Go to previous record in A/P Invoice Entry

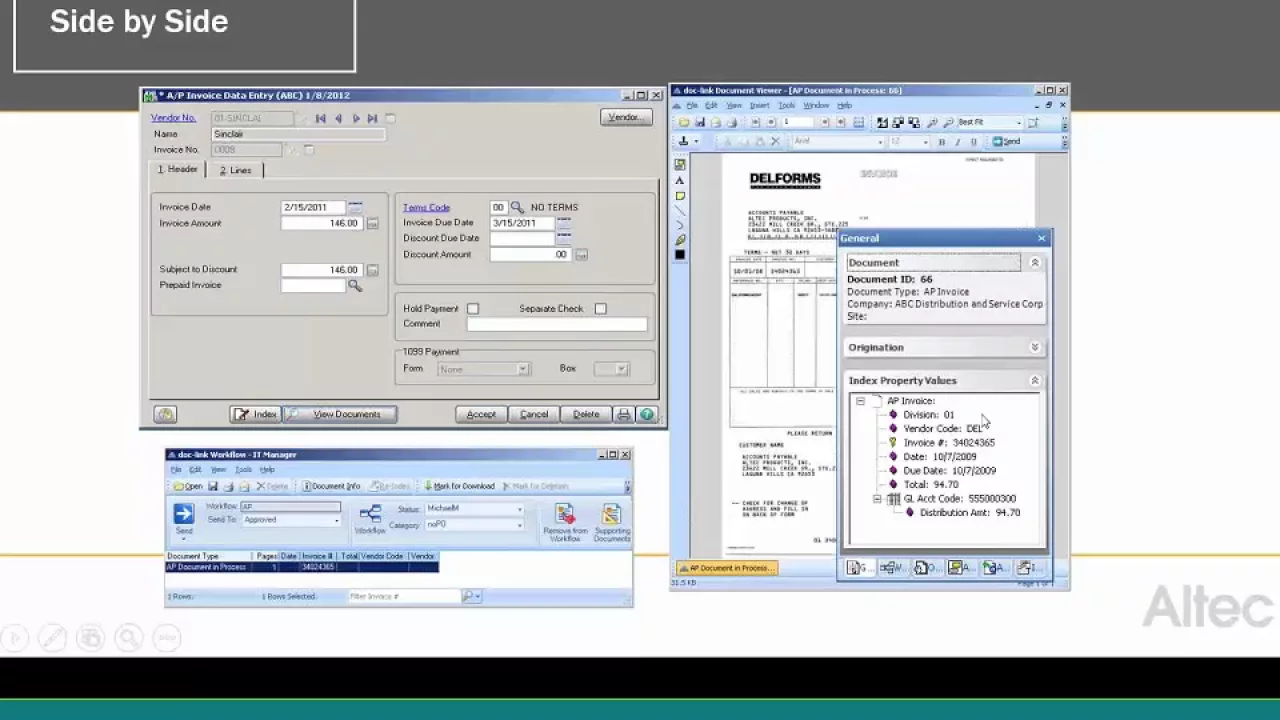[x=338, y=119]
